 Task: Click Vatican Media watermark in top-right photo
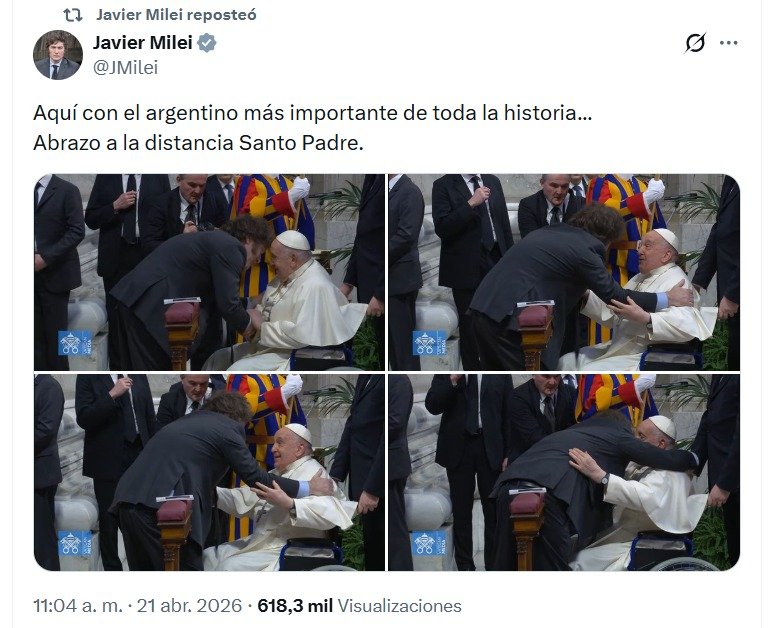tap(430, 343)
